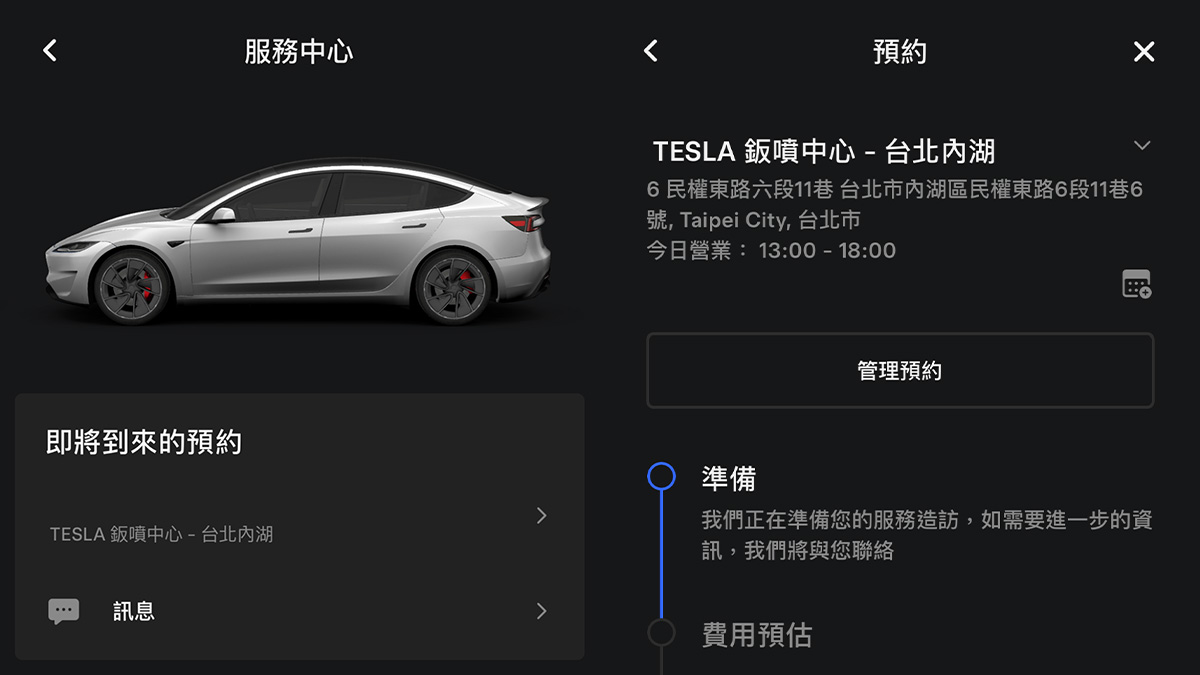The height and width of the screenshot is (675, 1200).
Task: Go back from the 預約 screen
Action: pos(651,51)
